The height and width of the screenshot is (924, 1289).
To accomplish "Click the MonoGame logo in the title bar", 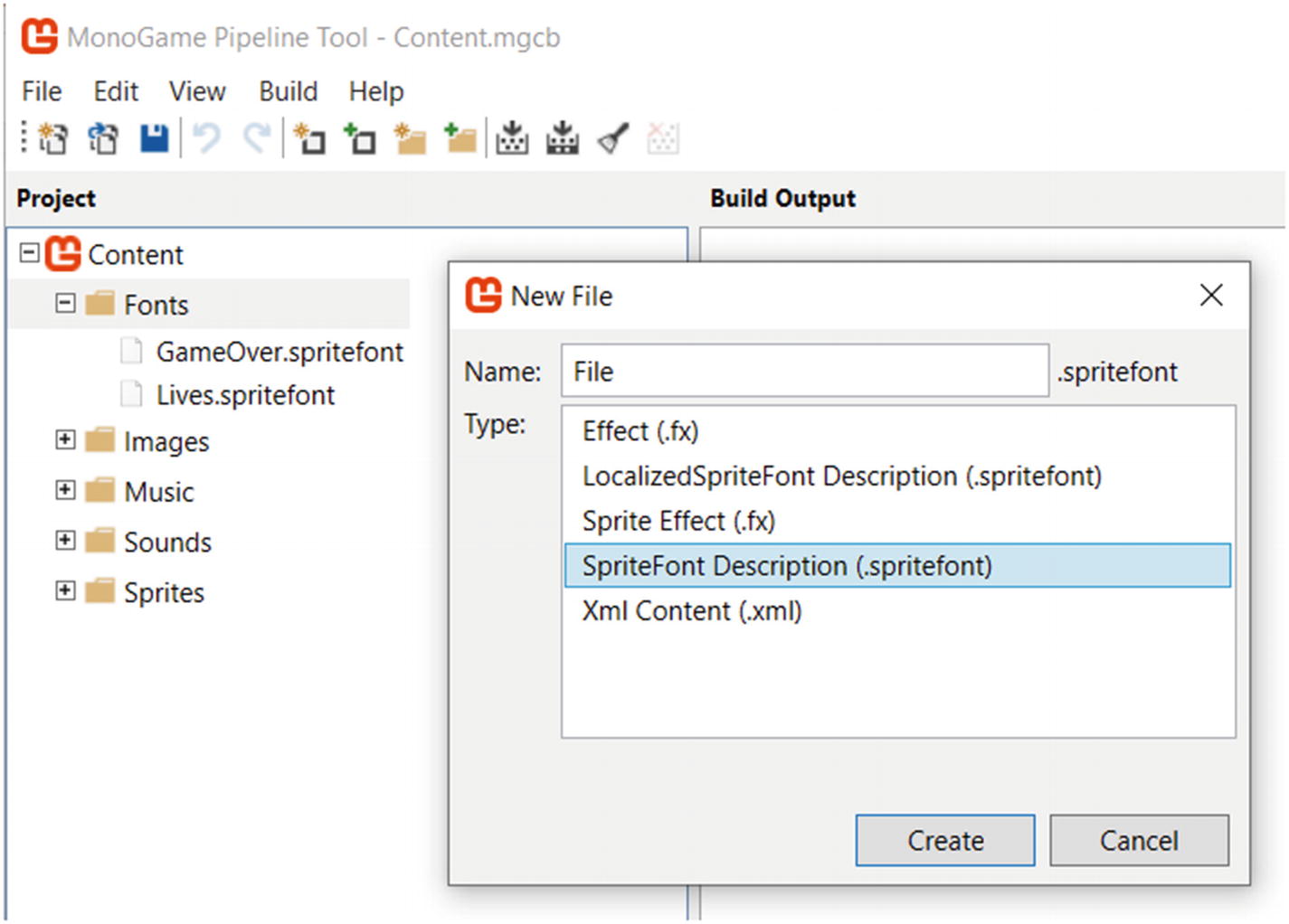I will (x=40, y=37).
